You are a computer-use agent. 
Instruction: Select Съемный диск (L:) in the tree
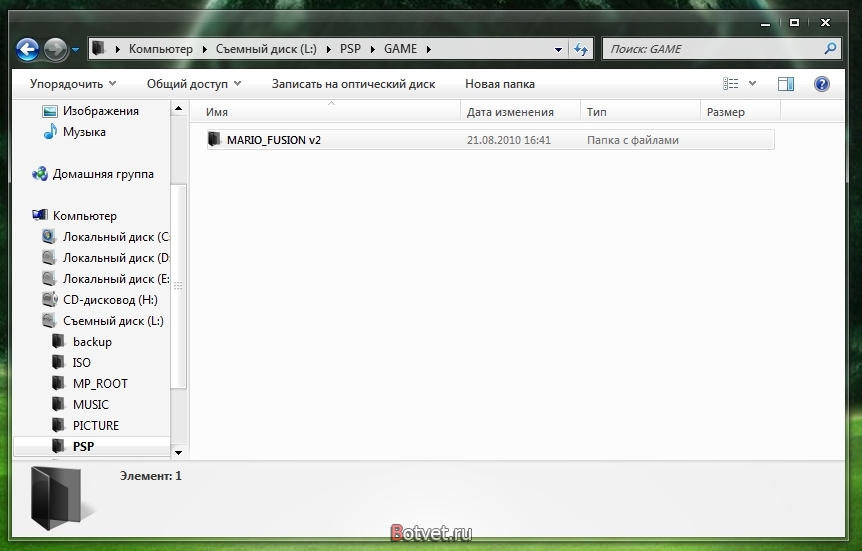113,321
